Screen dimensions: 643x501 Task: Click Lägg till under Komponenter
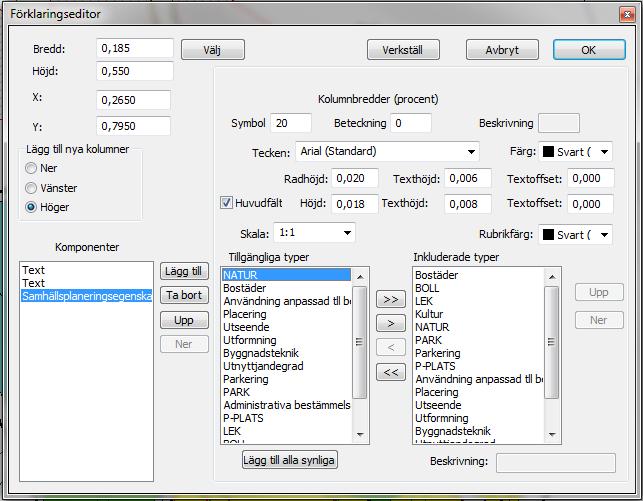(184, 271)
